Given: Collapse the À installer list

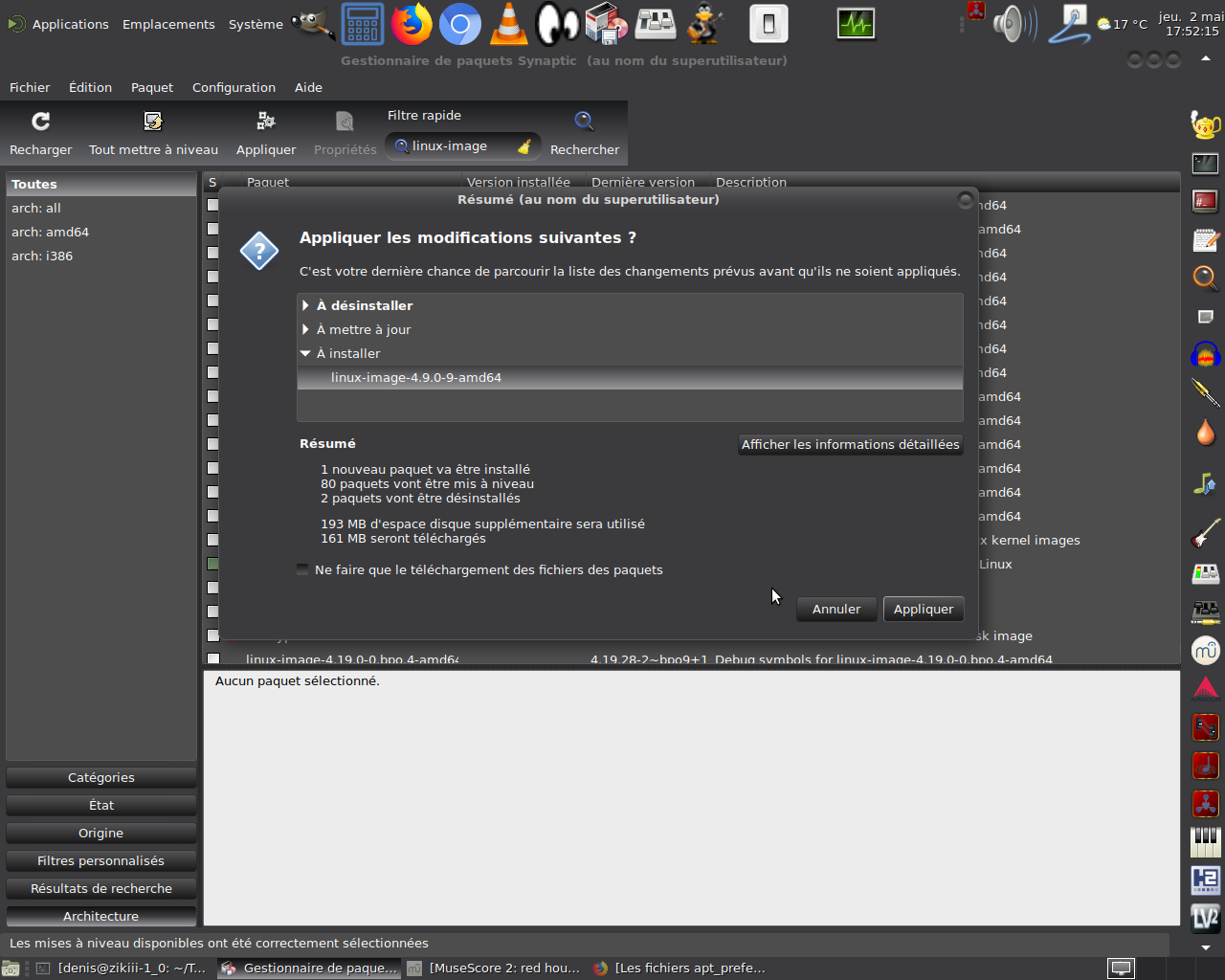Looking at the screenshot, I should tap(305, 353).
